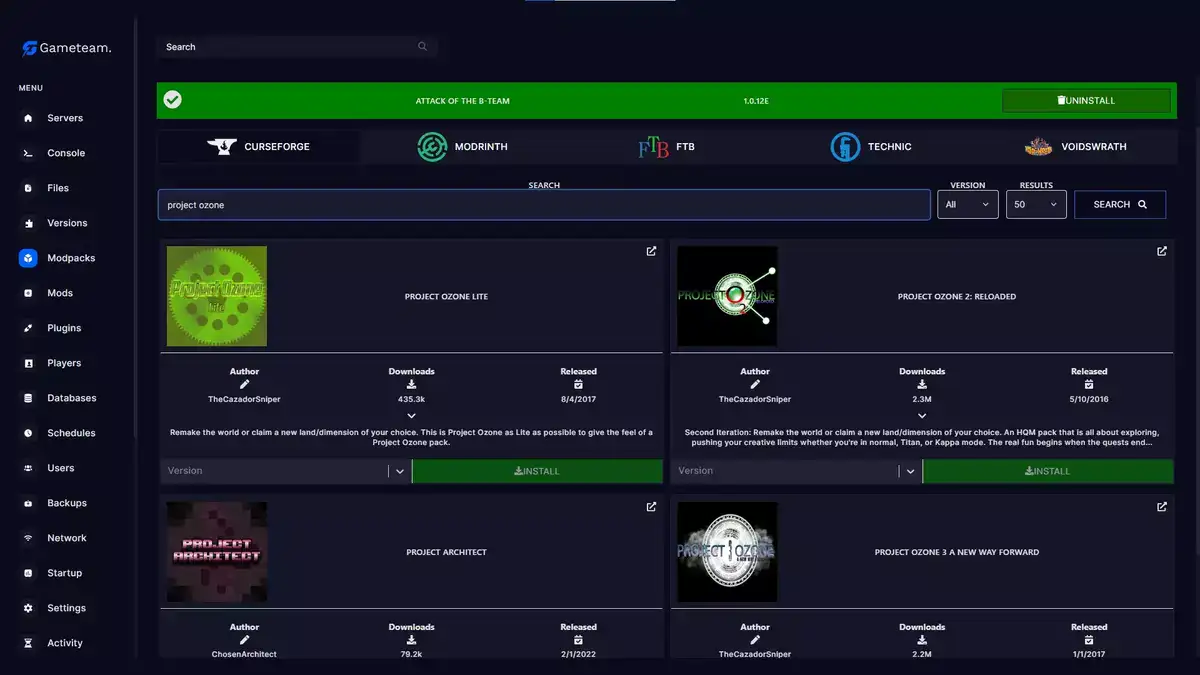Click the '5/10/2016' release date
1200x675 pixels.
1089,399
